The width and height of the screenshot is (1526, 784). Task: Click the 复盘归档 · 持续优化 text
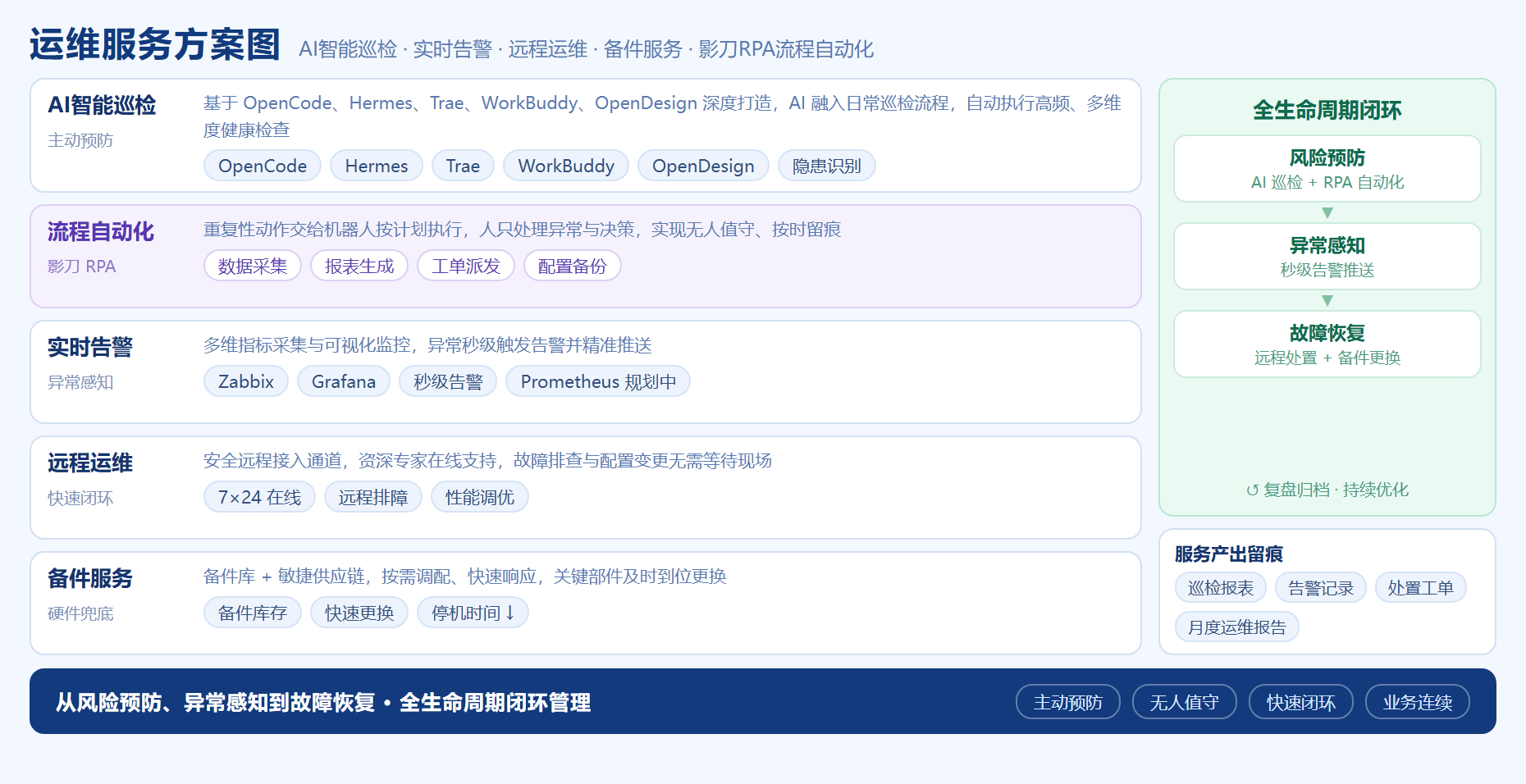tap(1327, 490)
